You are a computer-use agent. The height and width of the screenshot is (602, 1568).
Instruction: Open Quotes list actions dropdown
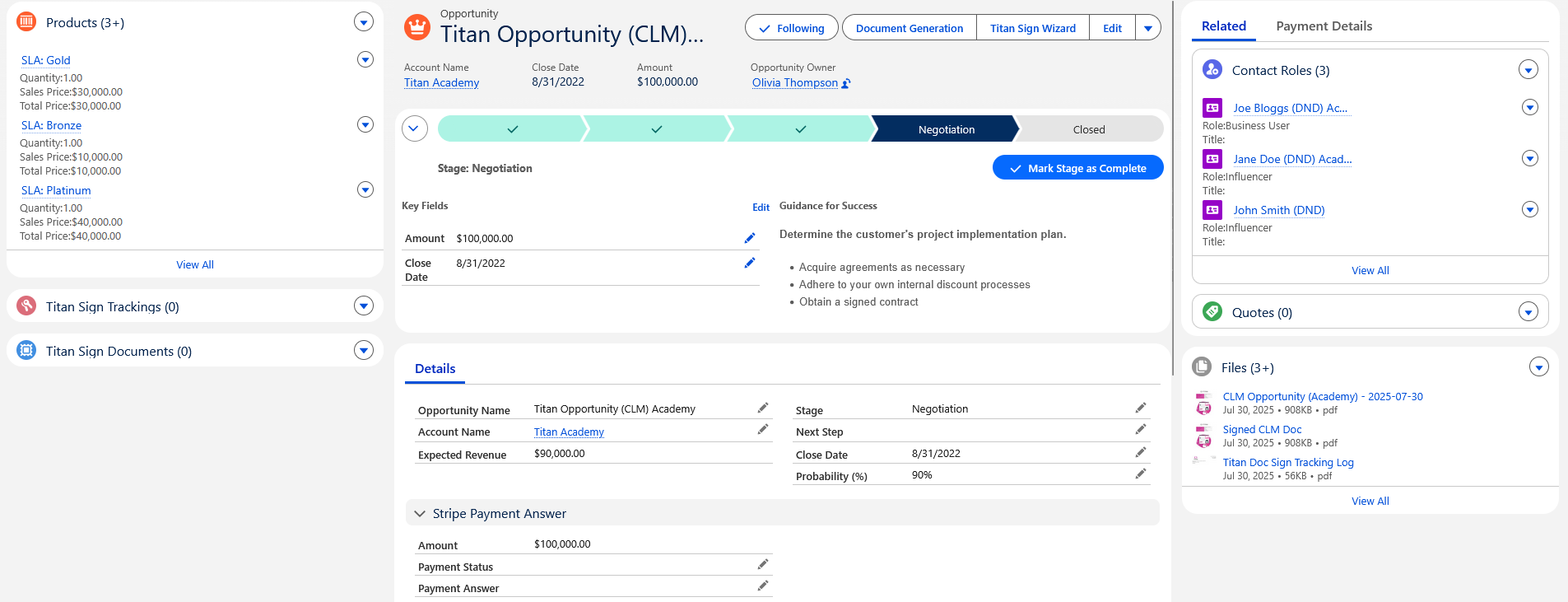point(1528,312)
